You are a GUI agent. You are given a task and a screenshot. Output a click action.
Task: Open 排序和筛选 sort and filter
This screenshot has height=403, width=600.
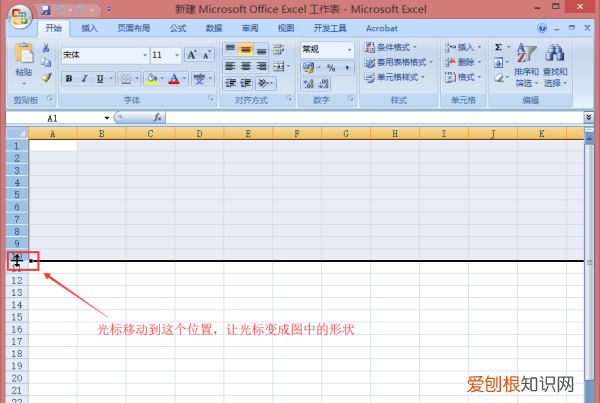coord(527,65)
